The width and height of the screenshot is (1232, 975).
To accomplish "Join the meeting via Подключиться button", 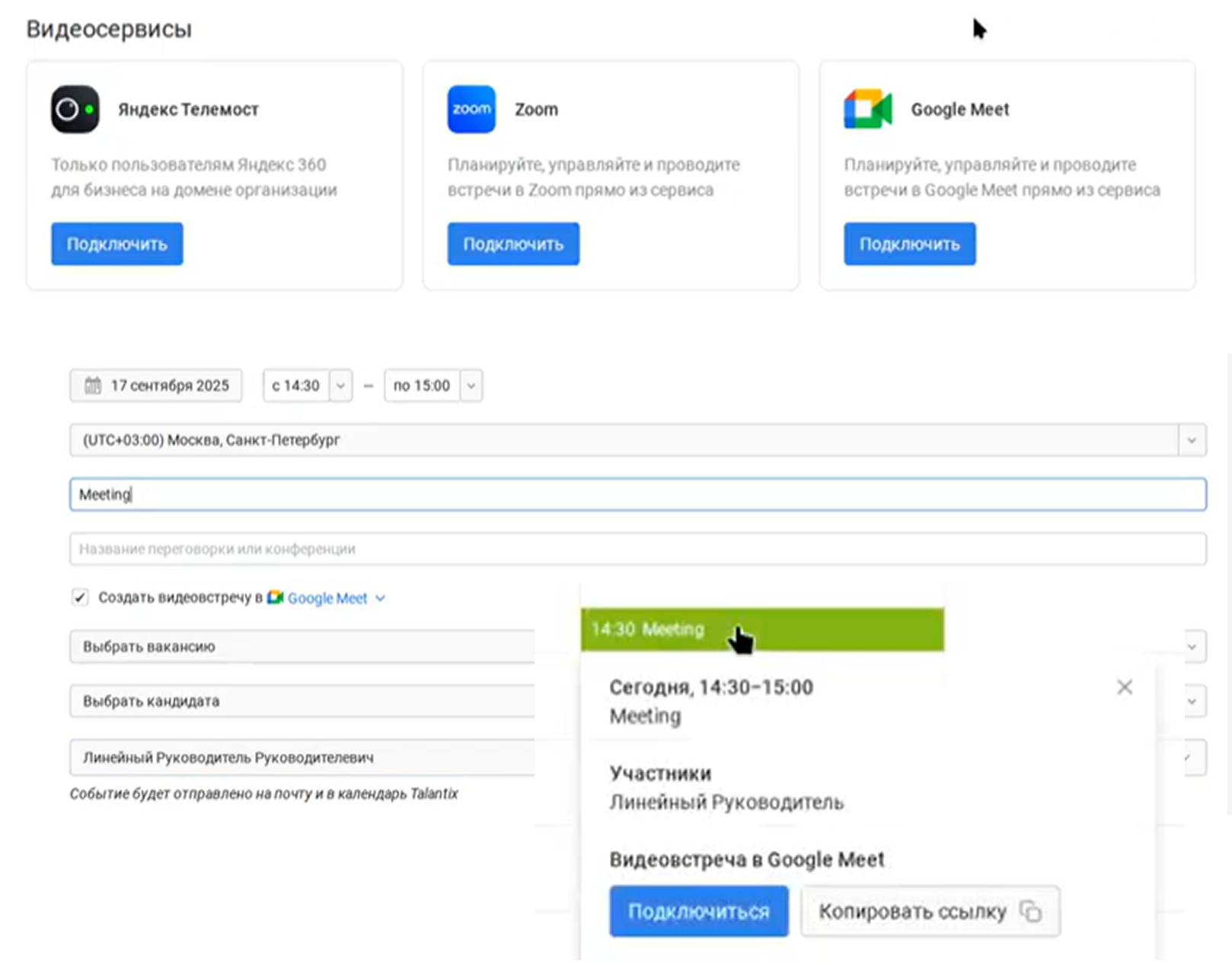I will (698, 911).
